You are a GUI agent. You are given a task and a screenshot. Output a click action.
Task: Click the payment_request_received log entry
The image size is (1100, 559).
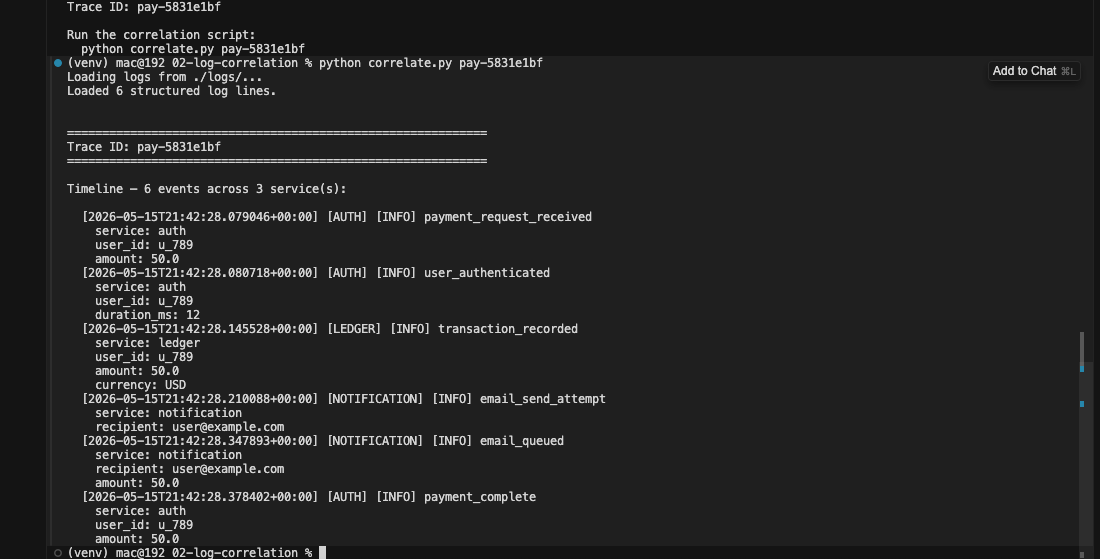[x=337, y=217]
